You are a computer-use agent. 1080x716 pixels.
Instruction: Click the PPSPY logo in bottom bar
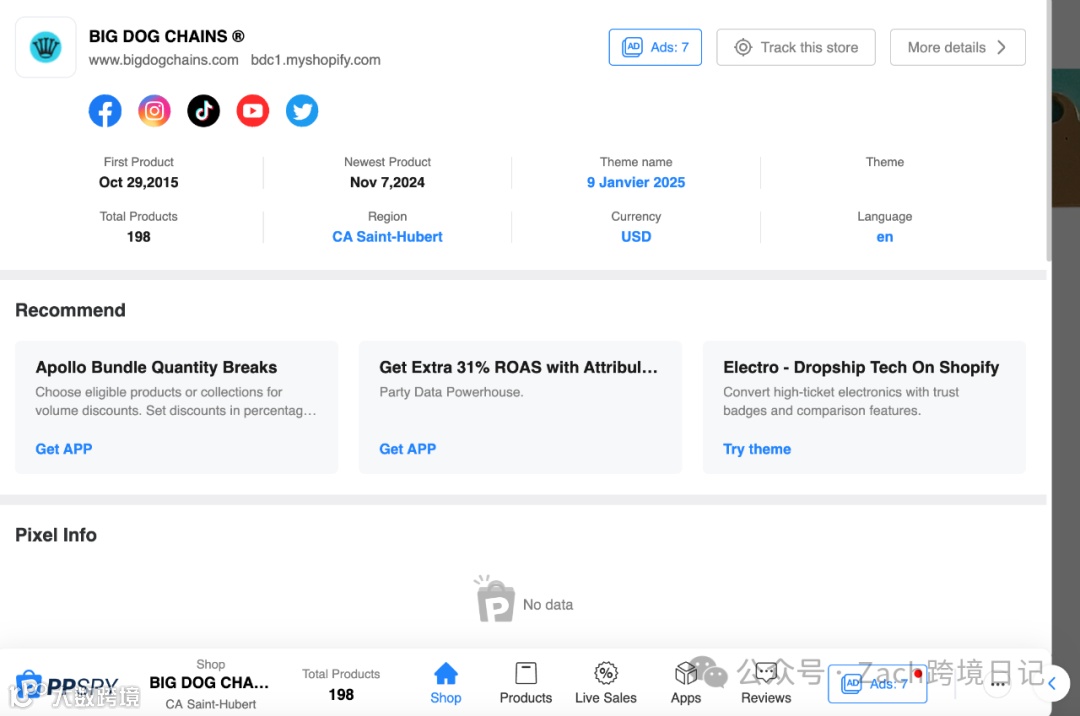click(67, 686)
